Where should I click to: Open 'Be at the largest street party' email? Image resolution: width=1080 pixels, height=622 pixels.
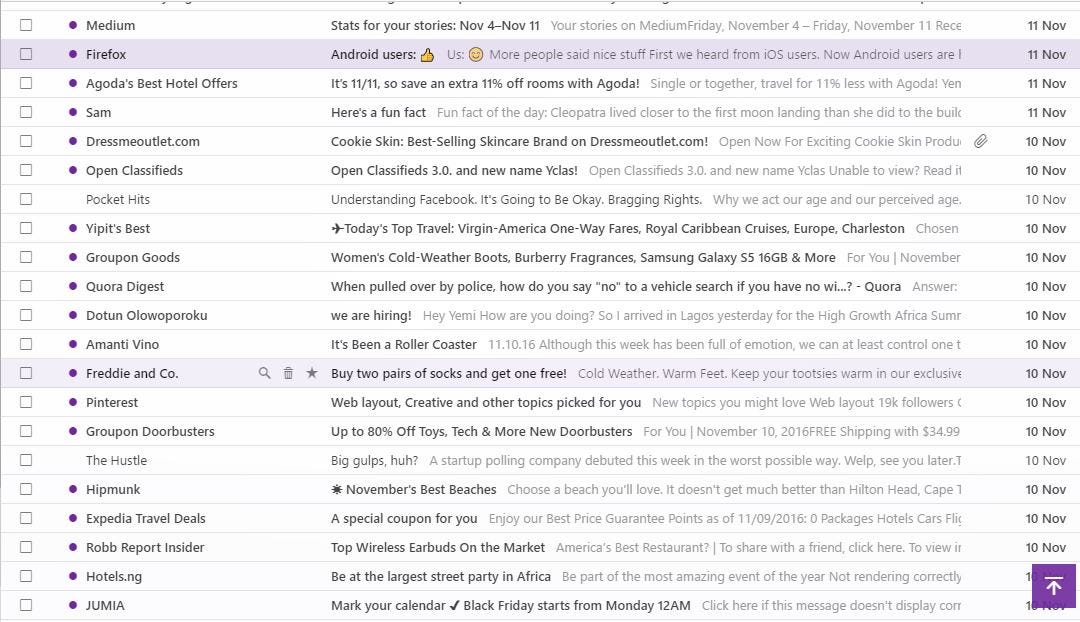pos(441,577)
